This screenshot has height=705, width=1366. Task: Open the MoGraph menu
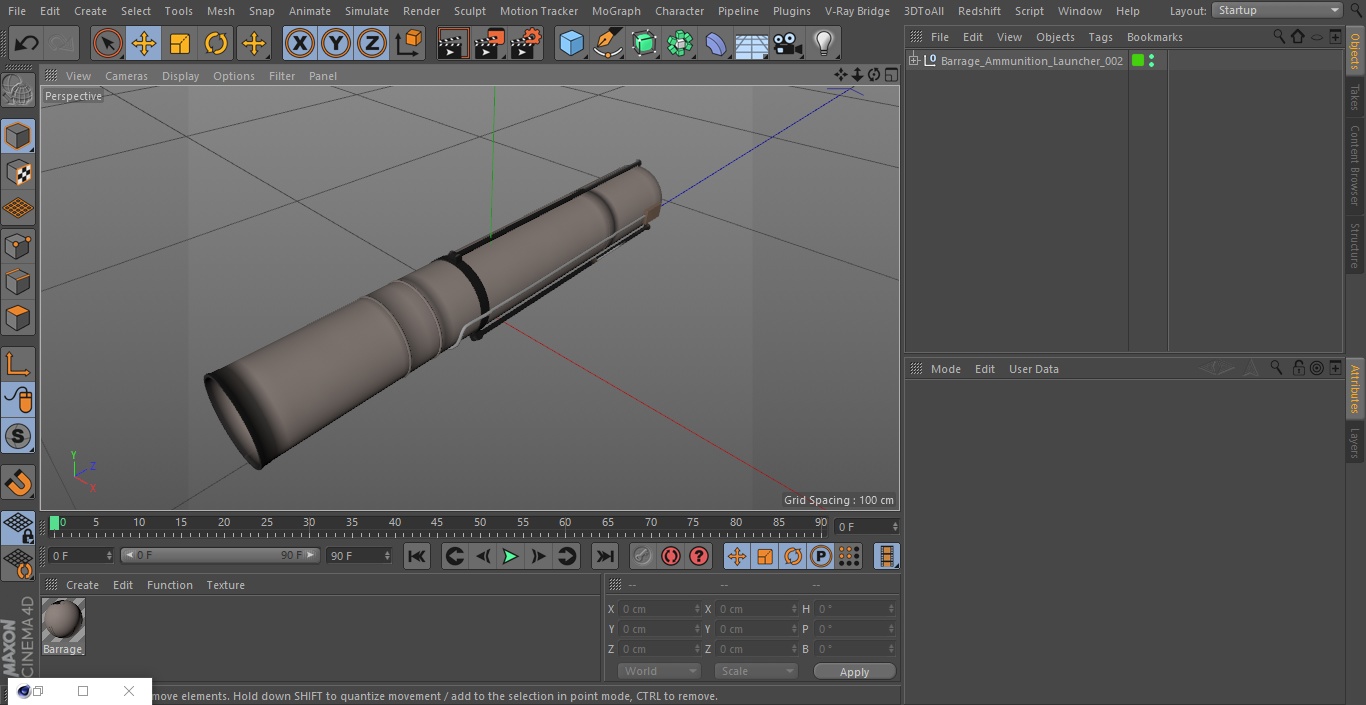[616, 11]
